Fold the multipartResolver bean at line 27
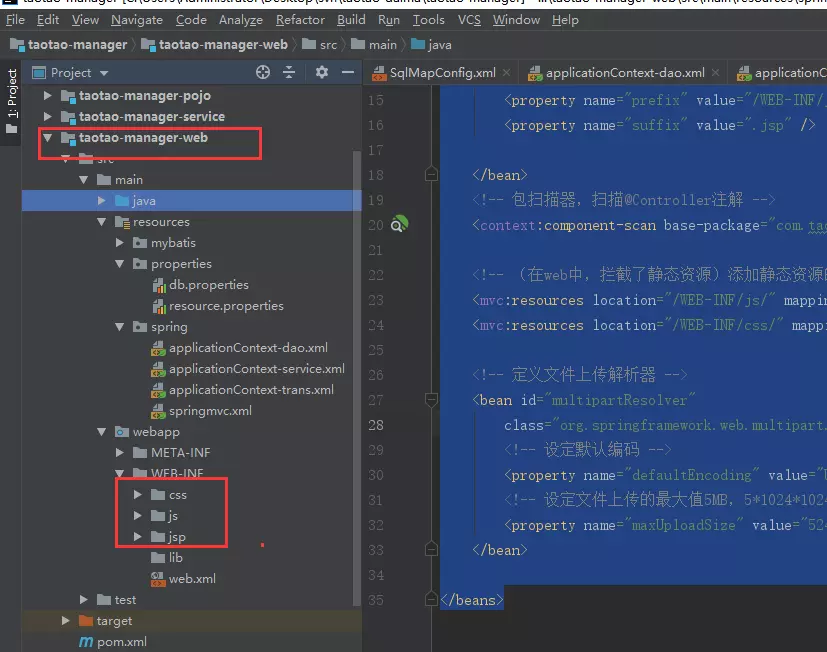 (431, 400)
